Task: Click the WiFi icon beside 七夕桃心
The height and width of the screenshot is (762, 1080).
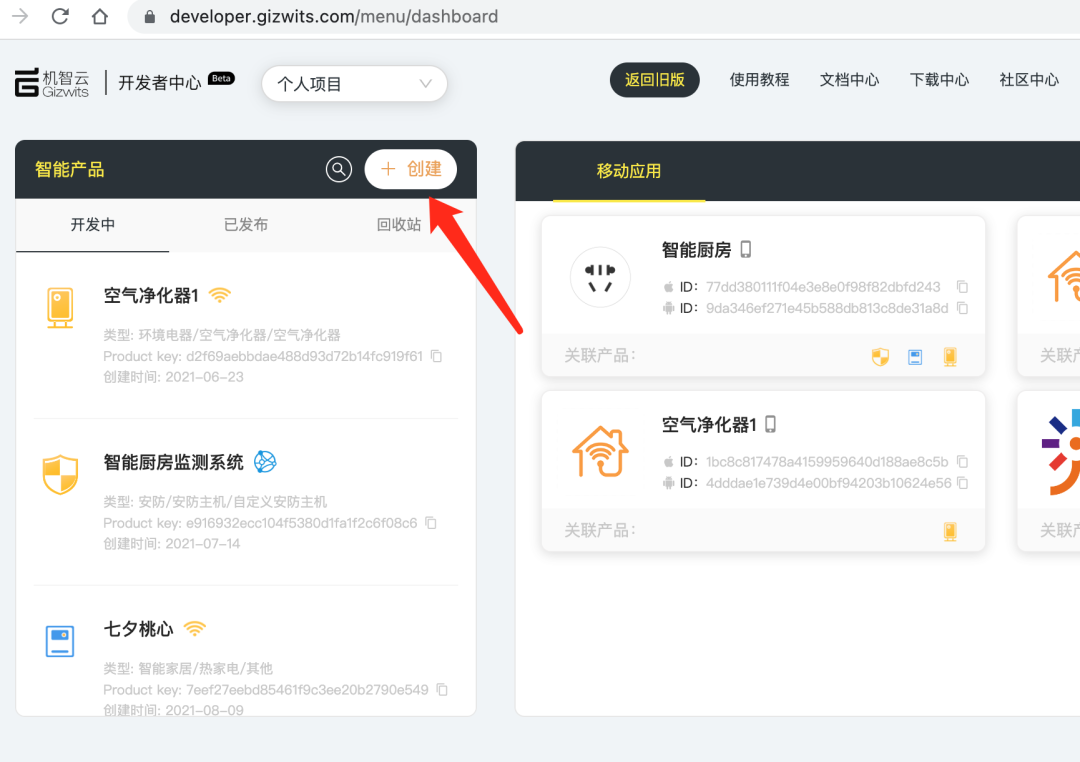Action: (194, 628)
